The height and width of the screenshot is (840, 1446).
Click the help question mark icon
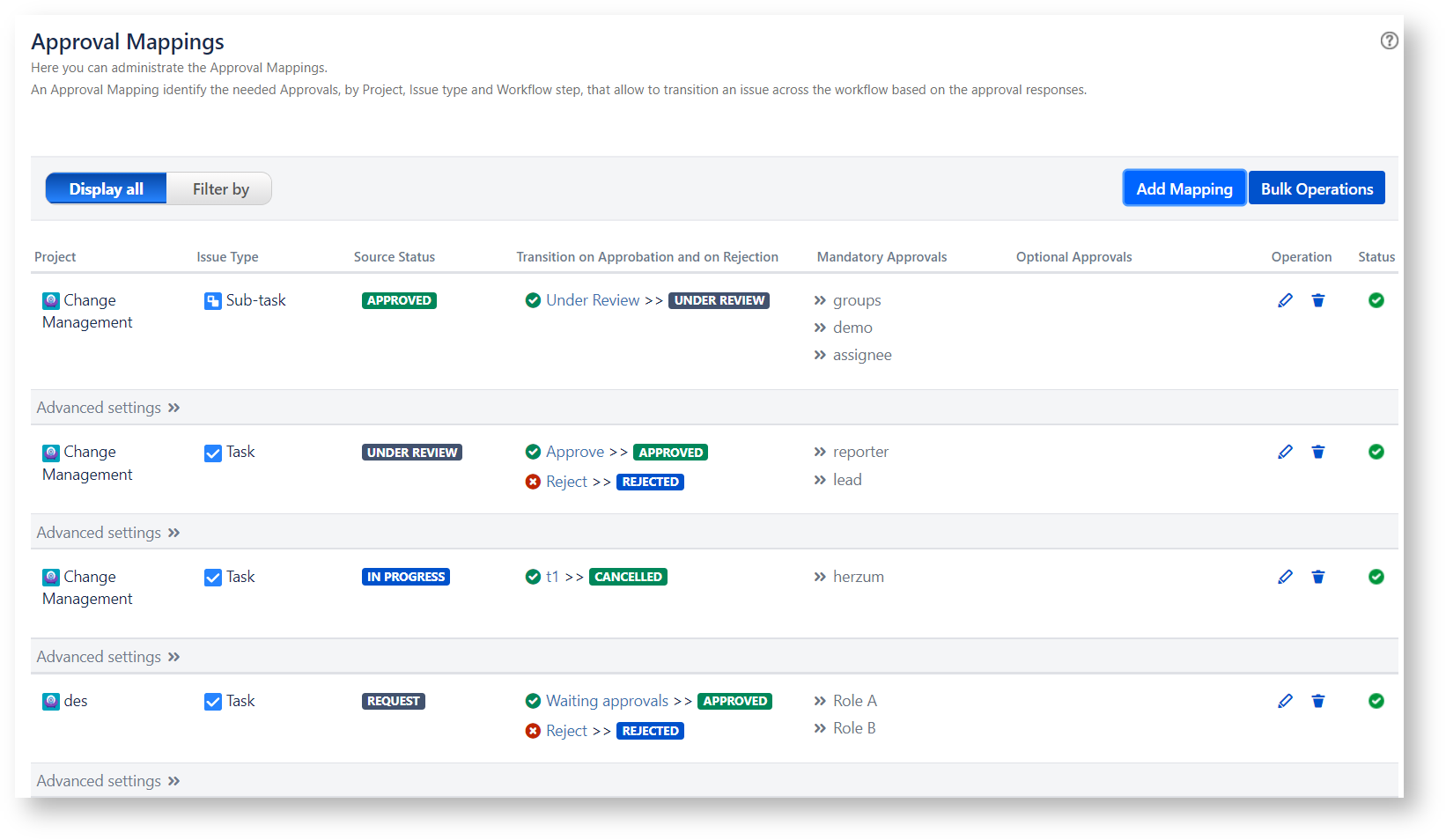coord(1389,41)
